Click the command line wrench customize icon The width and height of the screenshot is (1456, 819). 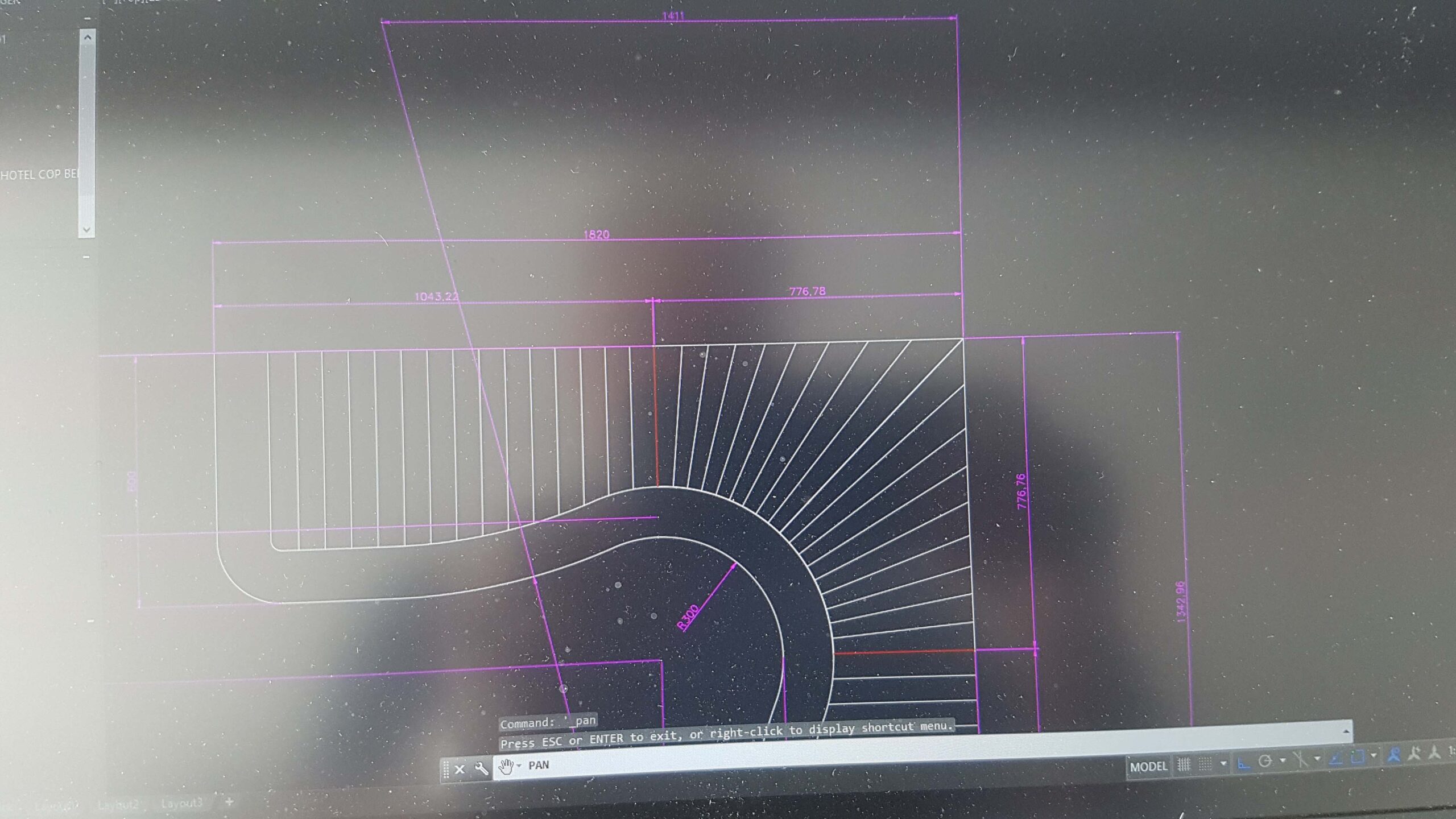[x=481, y=769]
